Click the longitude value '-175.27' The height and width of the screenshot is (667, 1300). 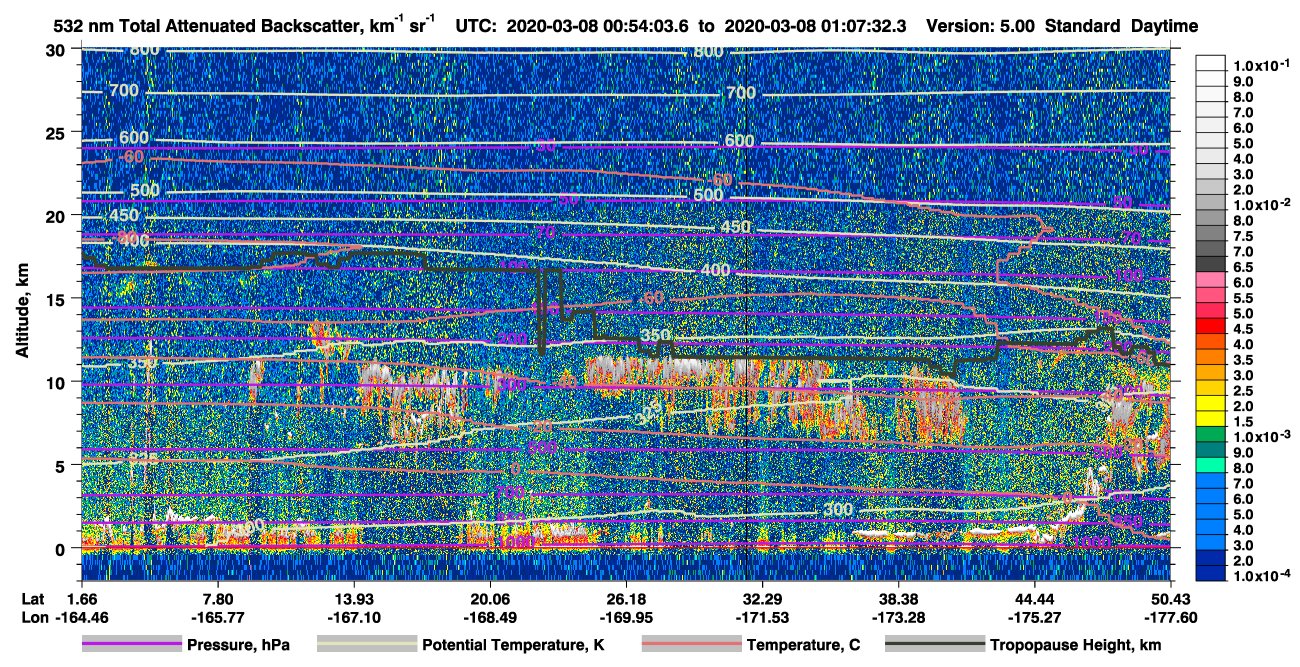coord(1035,617)
